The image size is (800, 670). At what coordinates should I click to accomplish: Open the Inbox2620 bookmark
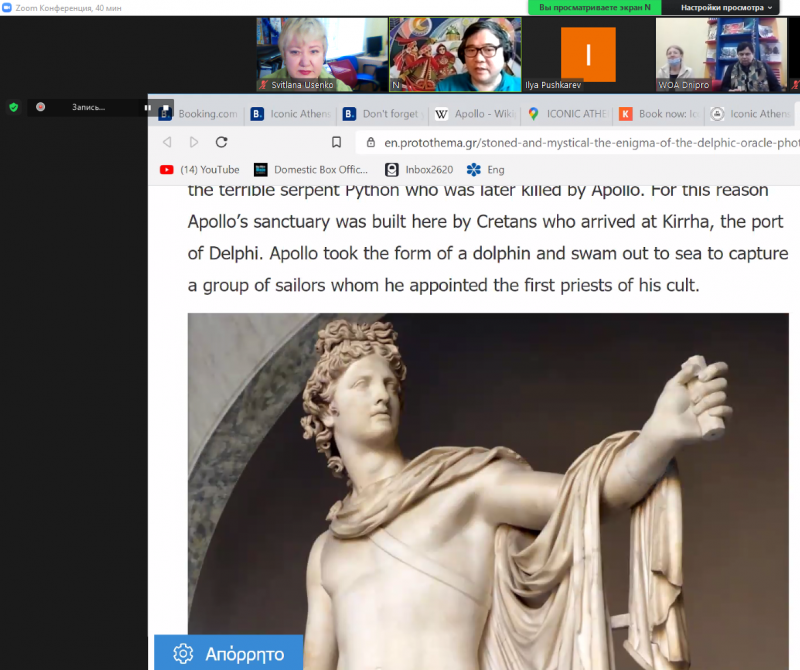[x=419, y=169]
